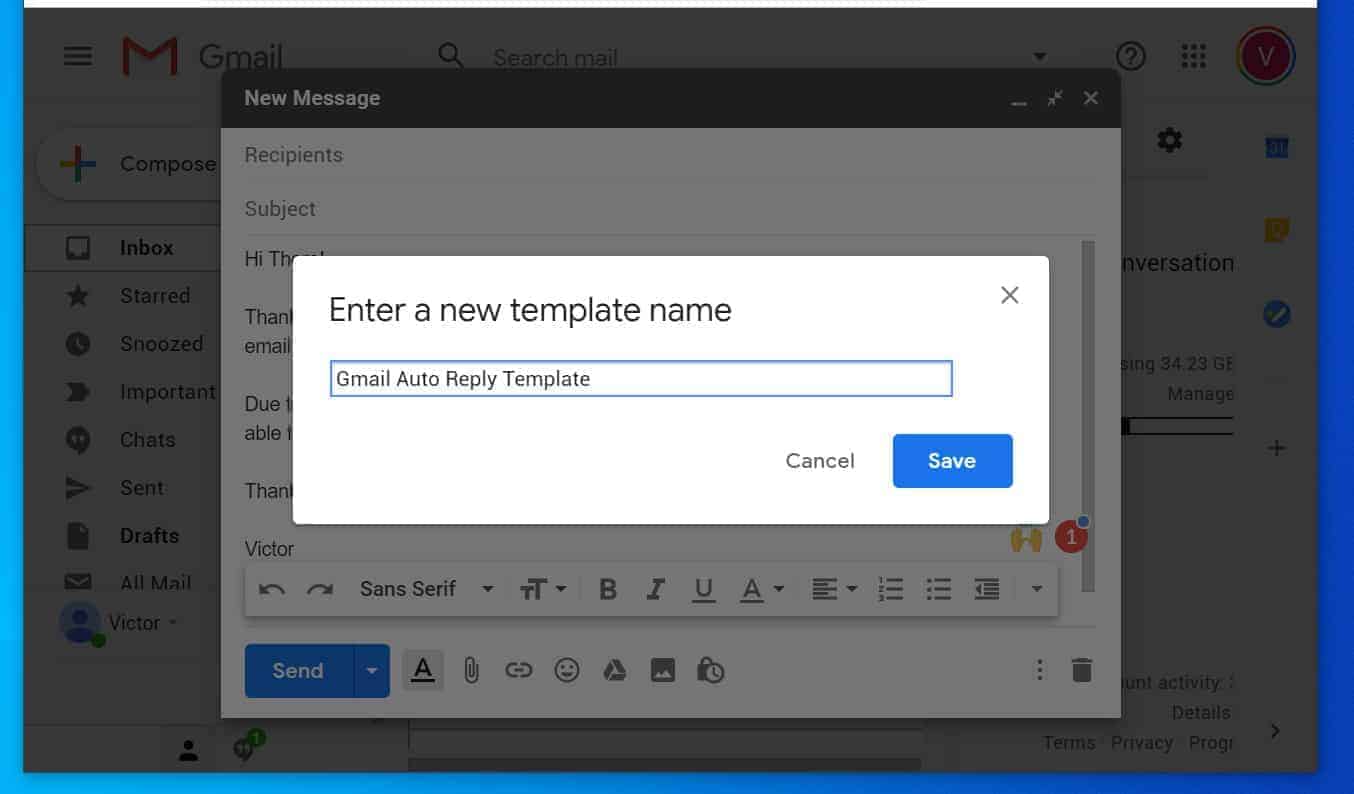The height and width of the screenshot is (794, 1354).
Task: Toggle italic formatting
Action: [655, 588]
